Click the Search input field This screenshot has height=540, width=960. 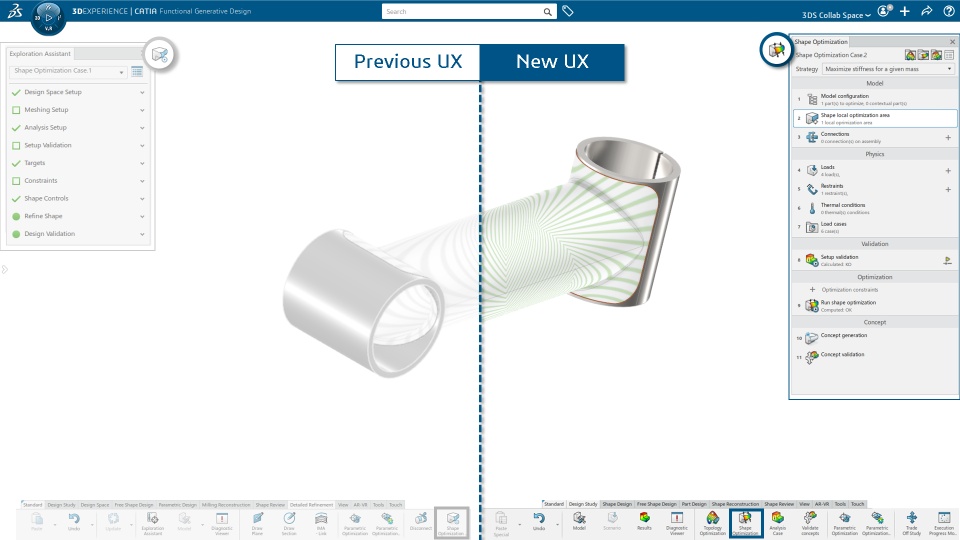(469, 12)
